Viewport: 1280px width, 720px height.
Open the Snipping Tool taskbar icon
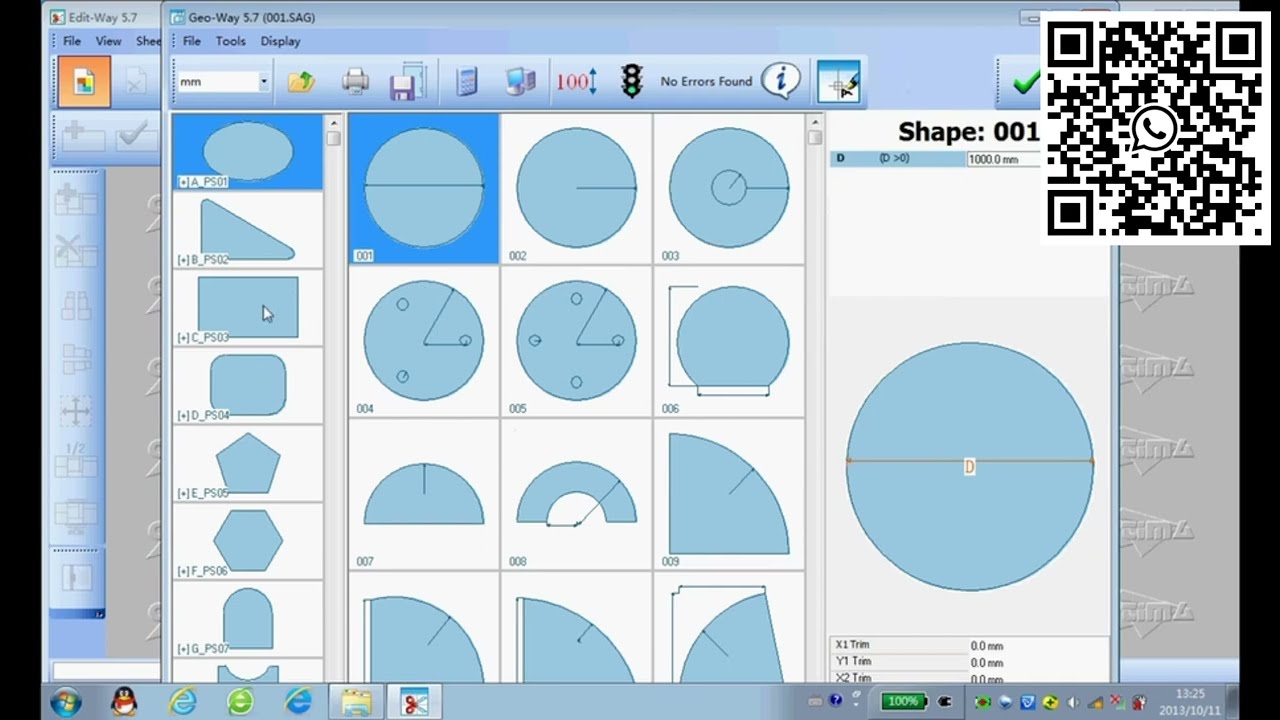pos(414,702)
